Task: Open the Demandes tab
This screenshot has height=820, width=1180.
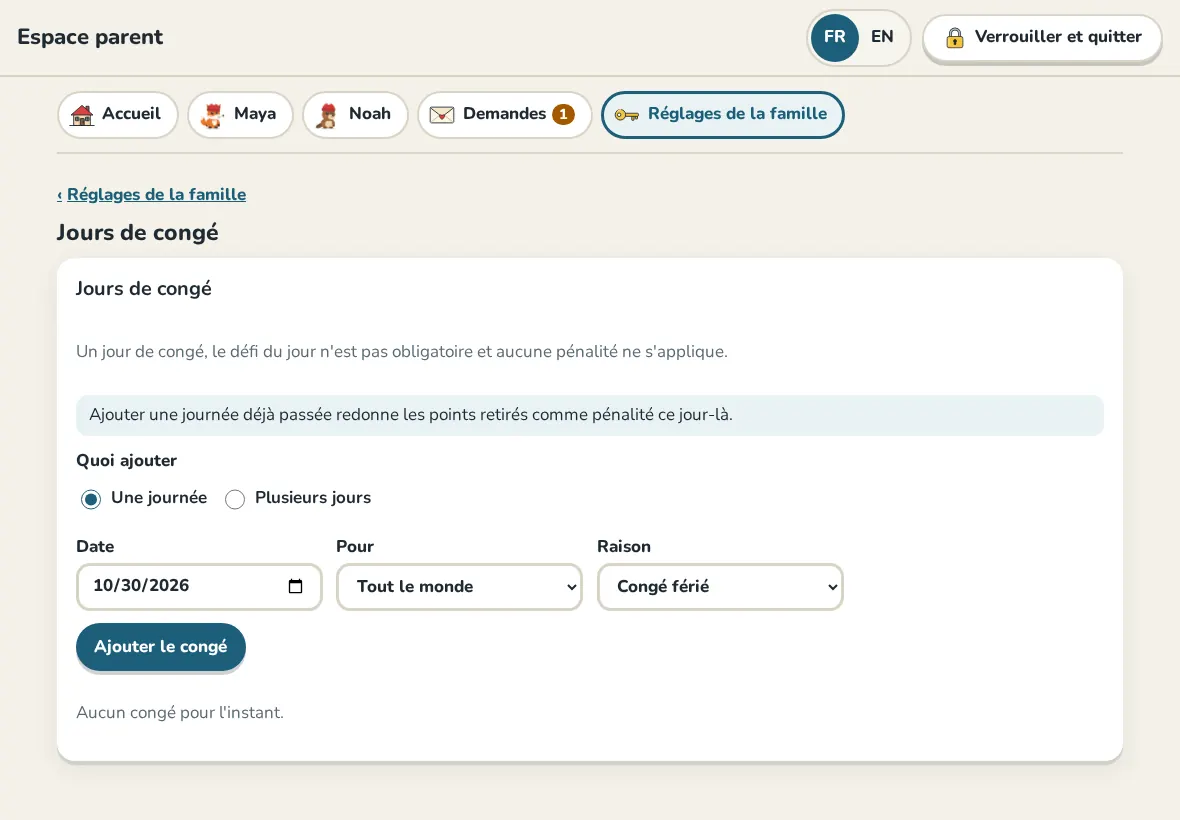Action: (x=504, y=114)
